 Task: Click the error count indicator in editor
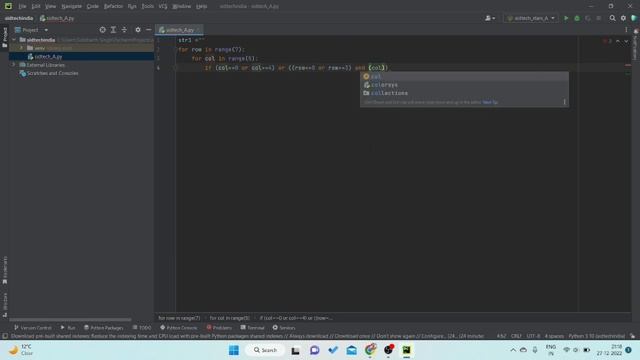click(x=607, y=41)
